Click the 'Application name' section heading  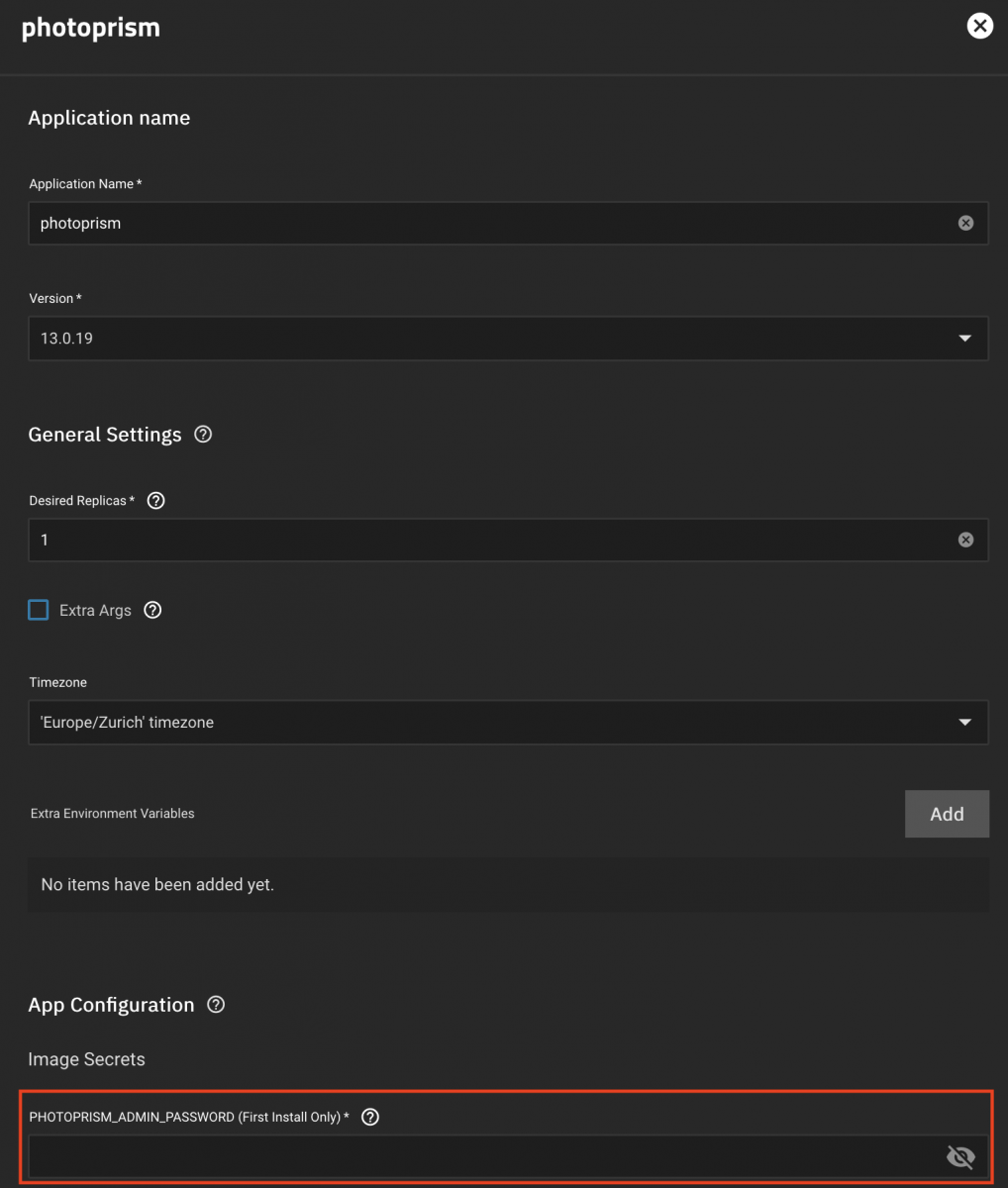(109, 118)
